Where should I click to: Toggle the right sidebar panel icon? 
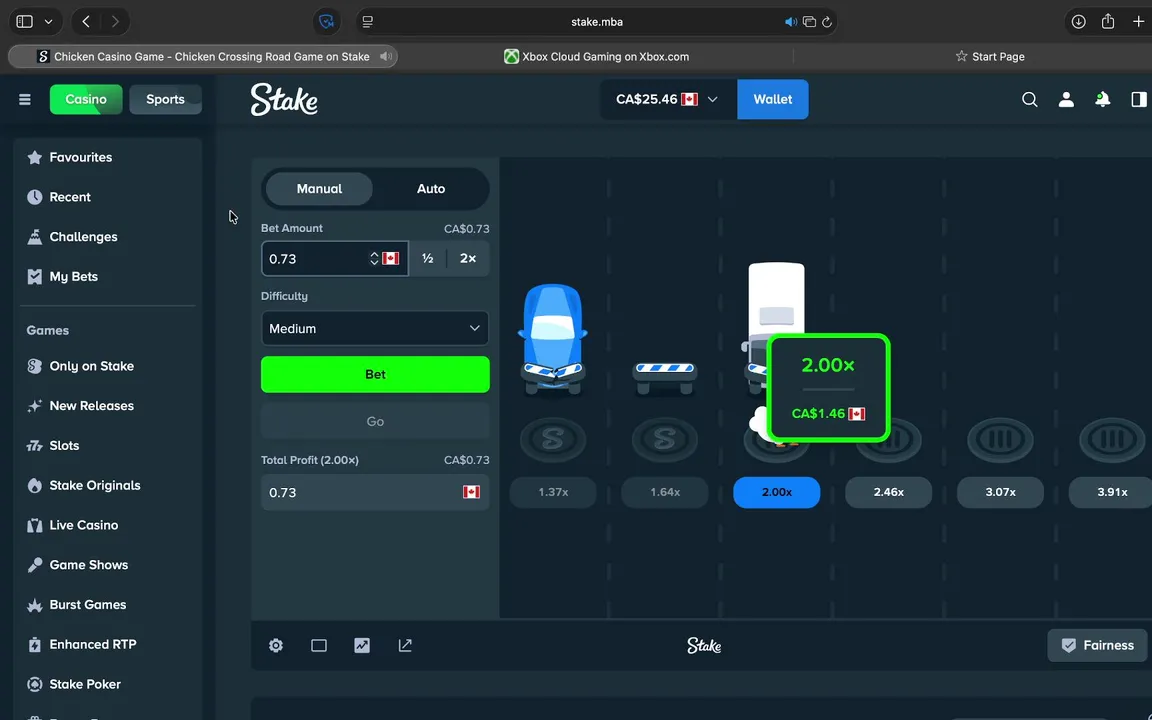1139,99
